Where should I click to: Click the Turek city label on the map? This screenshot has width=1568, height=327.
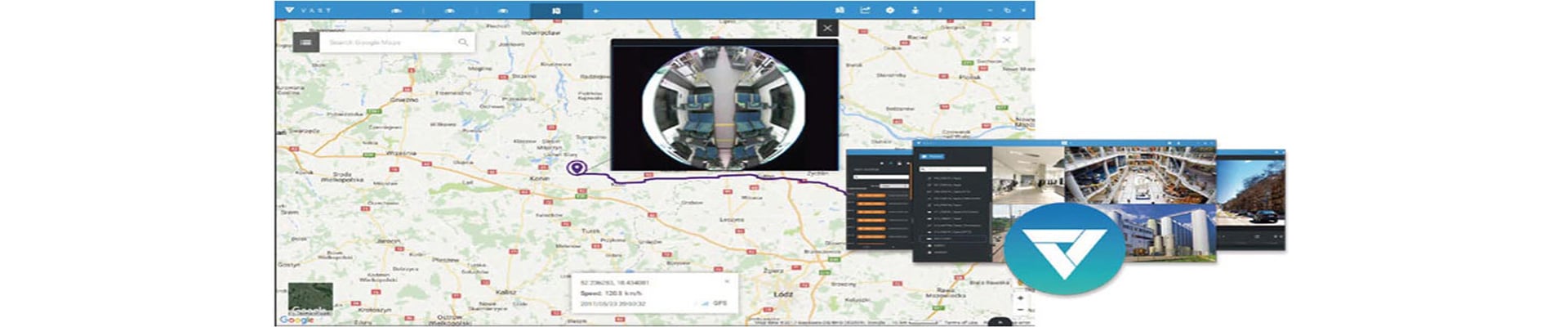point(590,231)
